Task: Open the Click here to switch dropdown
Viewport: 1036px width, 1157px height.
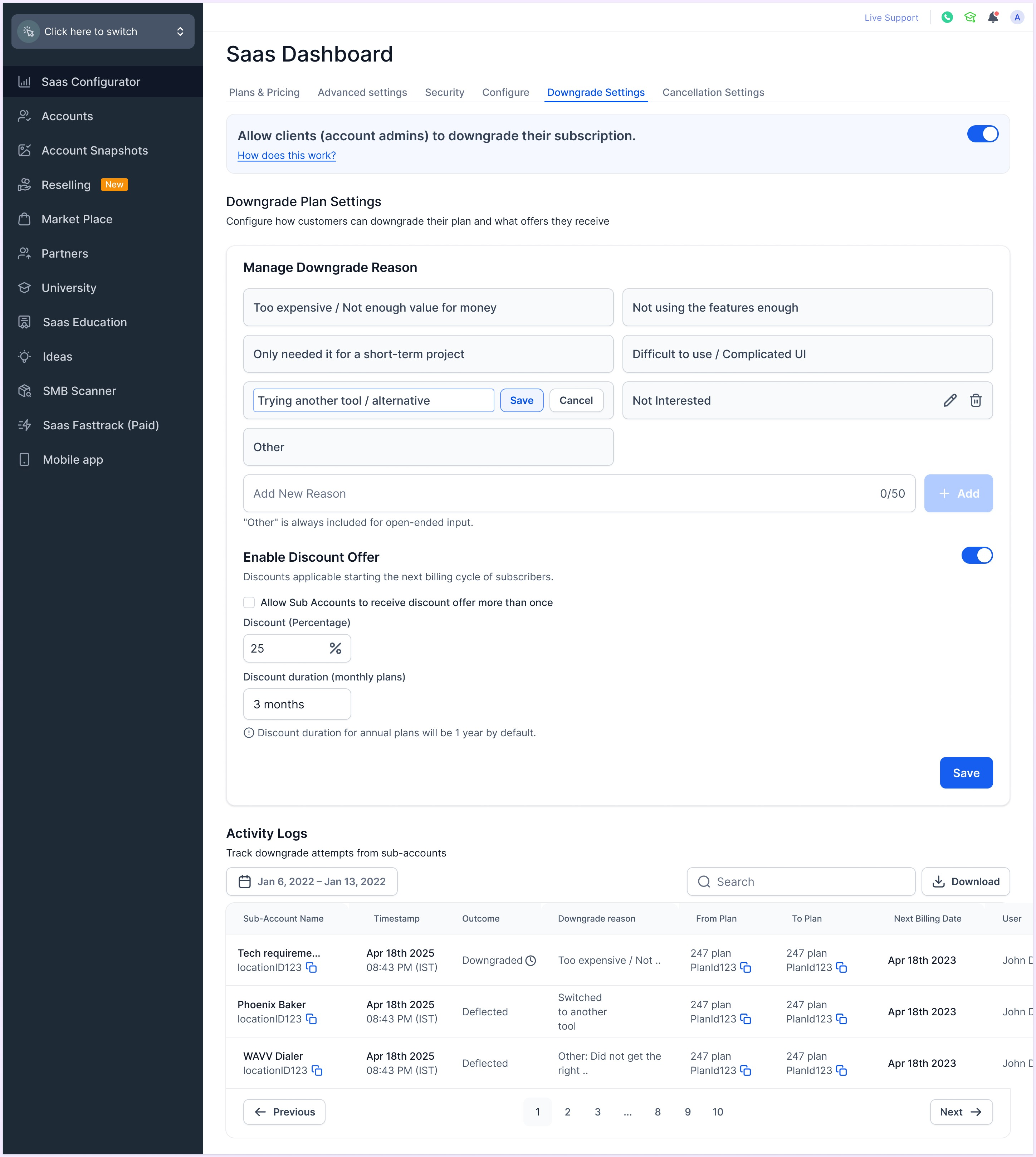Action: coord(103,31)
